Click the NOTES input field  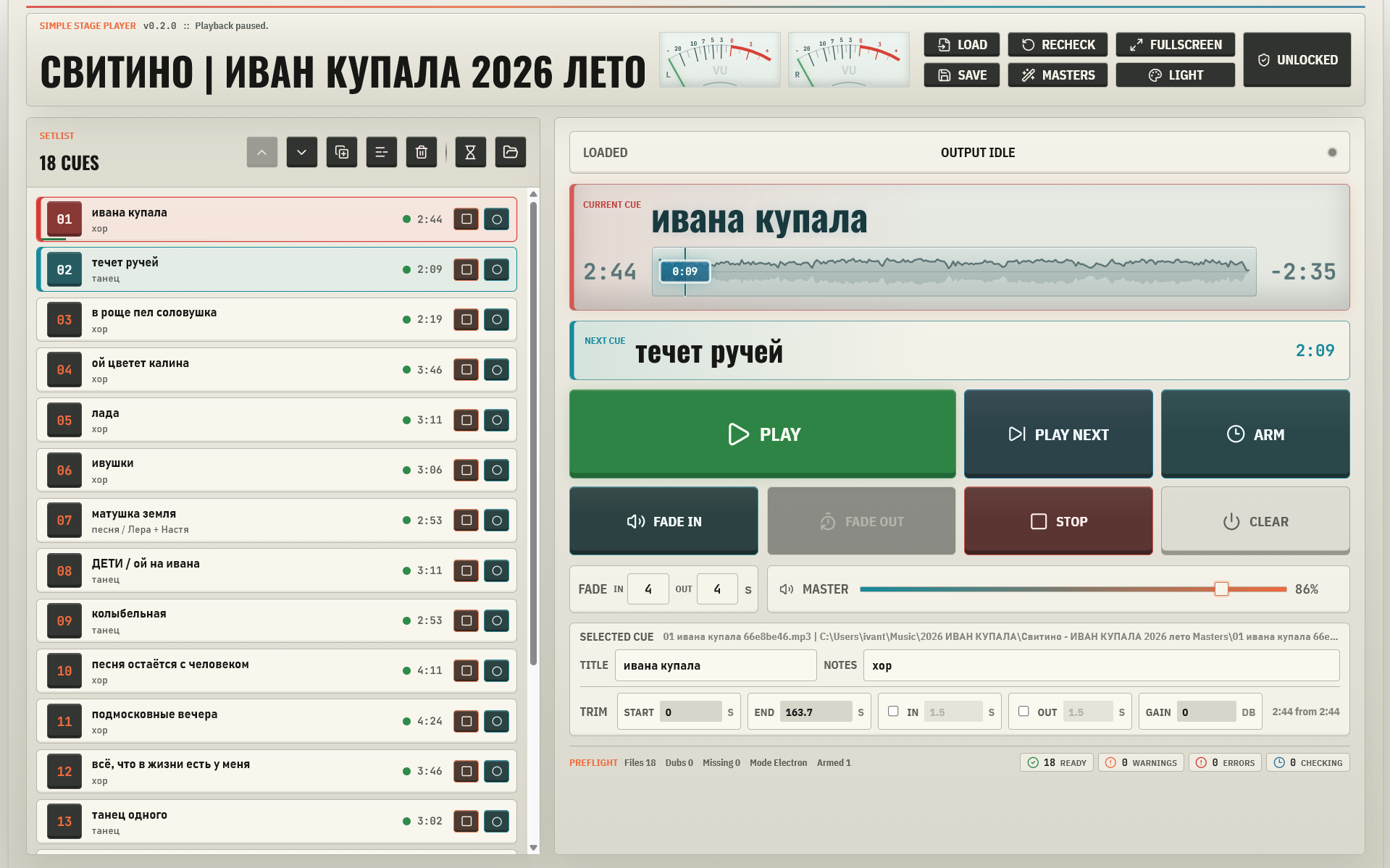(x=1101, y=665)
